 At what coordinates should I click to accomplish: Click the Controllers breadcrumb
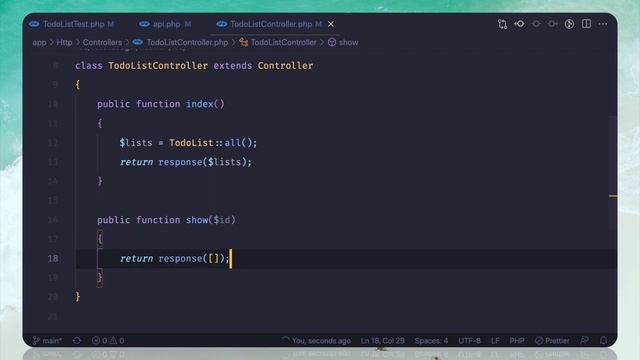[102, 42]
